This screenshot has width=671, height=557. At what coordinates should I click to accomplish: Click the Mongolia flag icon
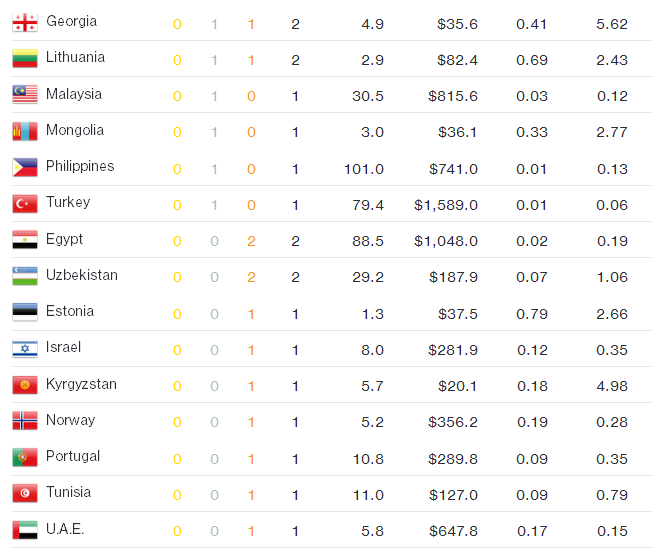coord(25,132)
